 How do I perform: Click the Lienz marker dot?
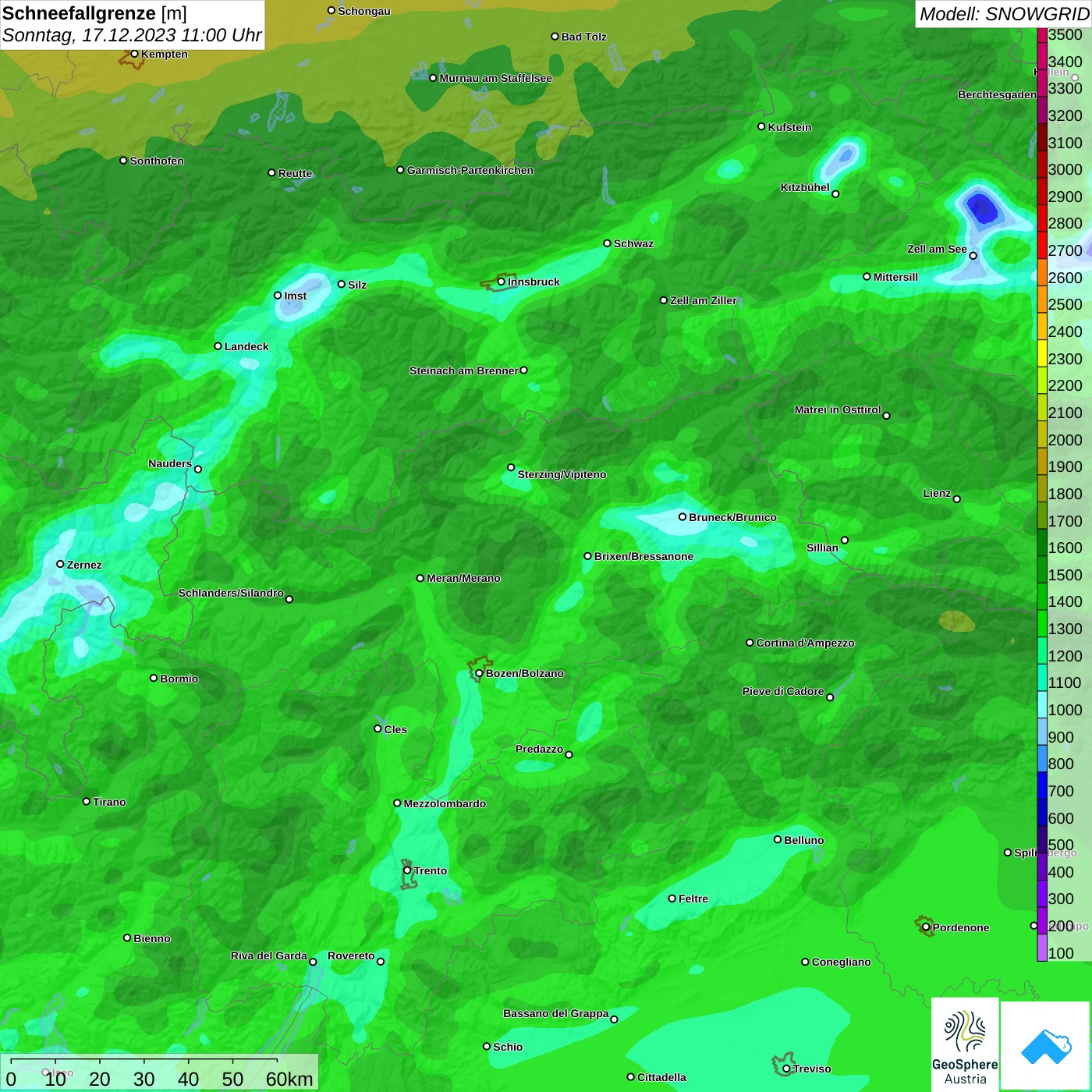(x=957, y=499)
